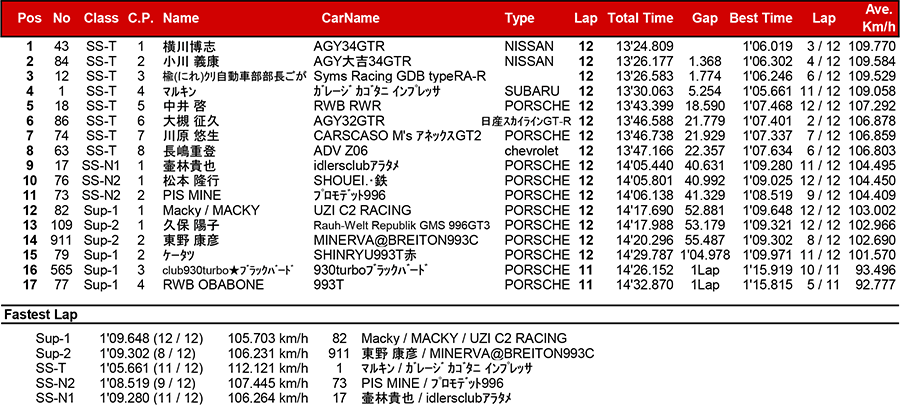The height and width of the screenshot is (405, 900).
Task: Click car name 'AGY32GTR'
Action: tap(349, 122)
